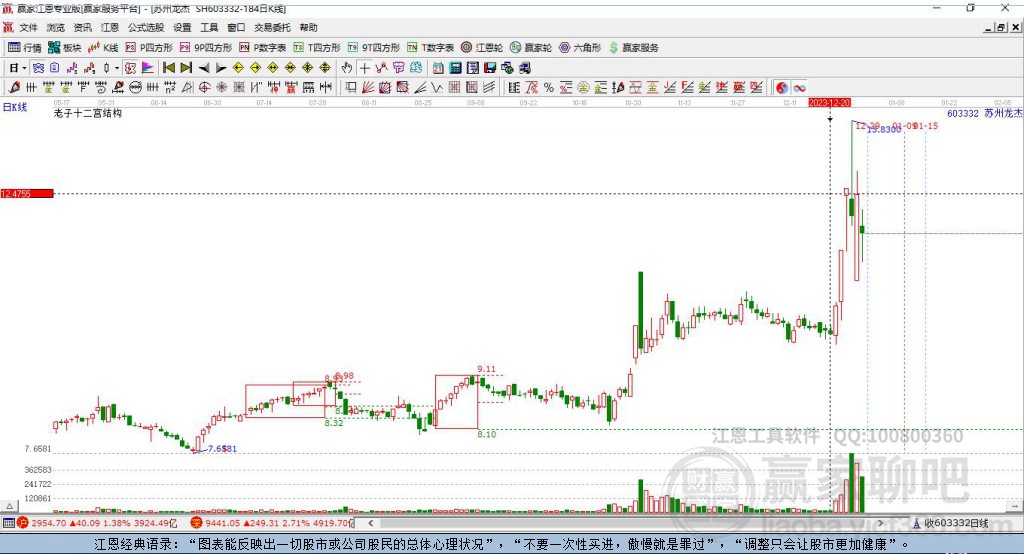Image resolution: width=1024 pixels, height=554 pixels.
Task: Open the 赢家轮 wheel tool
Action: pyautogui.click(x=531, y=48)
